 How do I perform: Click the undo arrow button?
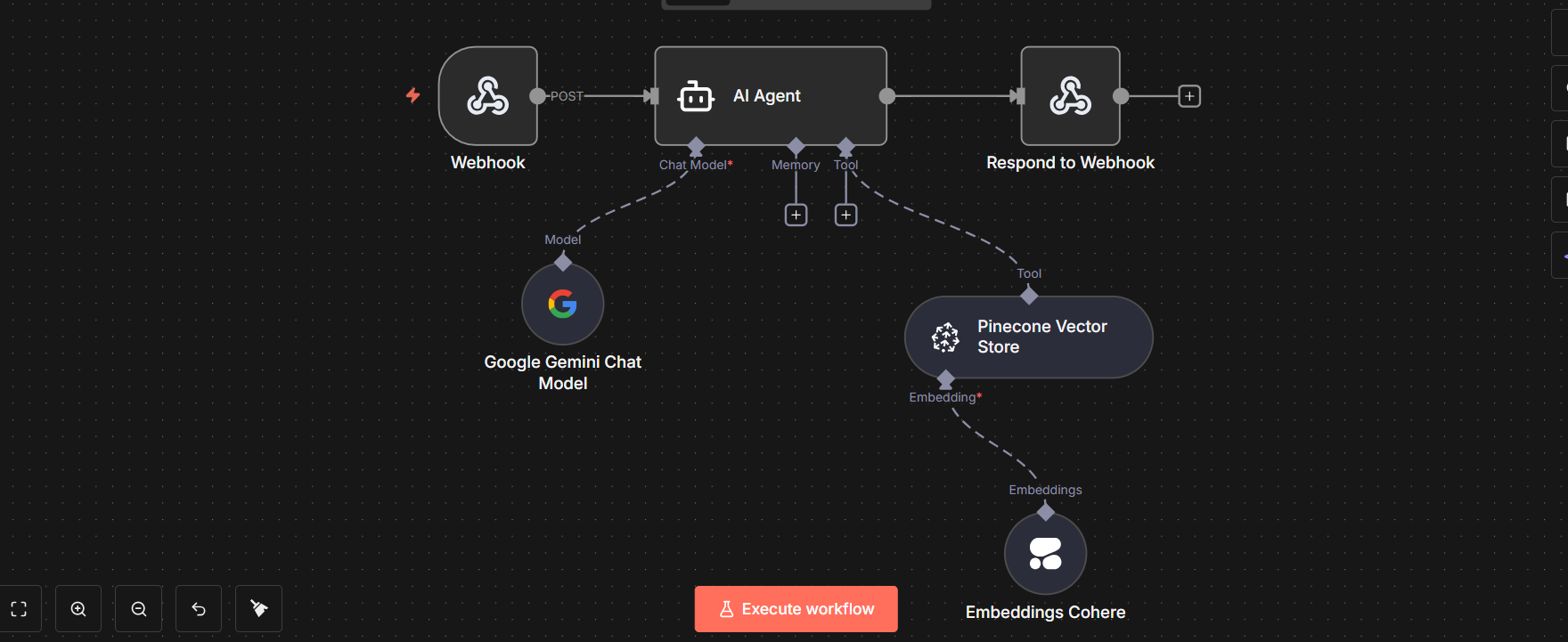[199, 609]
